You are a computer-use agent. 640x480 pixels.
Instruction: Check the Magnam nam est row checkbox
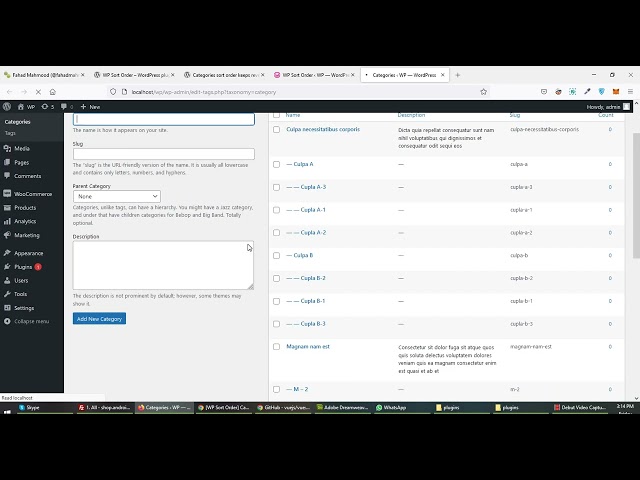276,347
